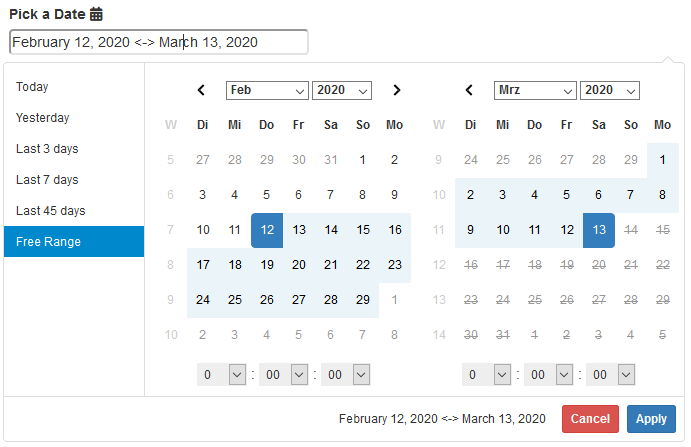691x447 pixels.
Task: Go to previous month on right calendar
Action: tap(469, 90)
